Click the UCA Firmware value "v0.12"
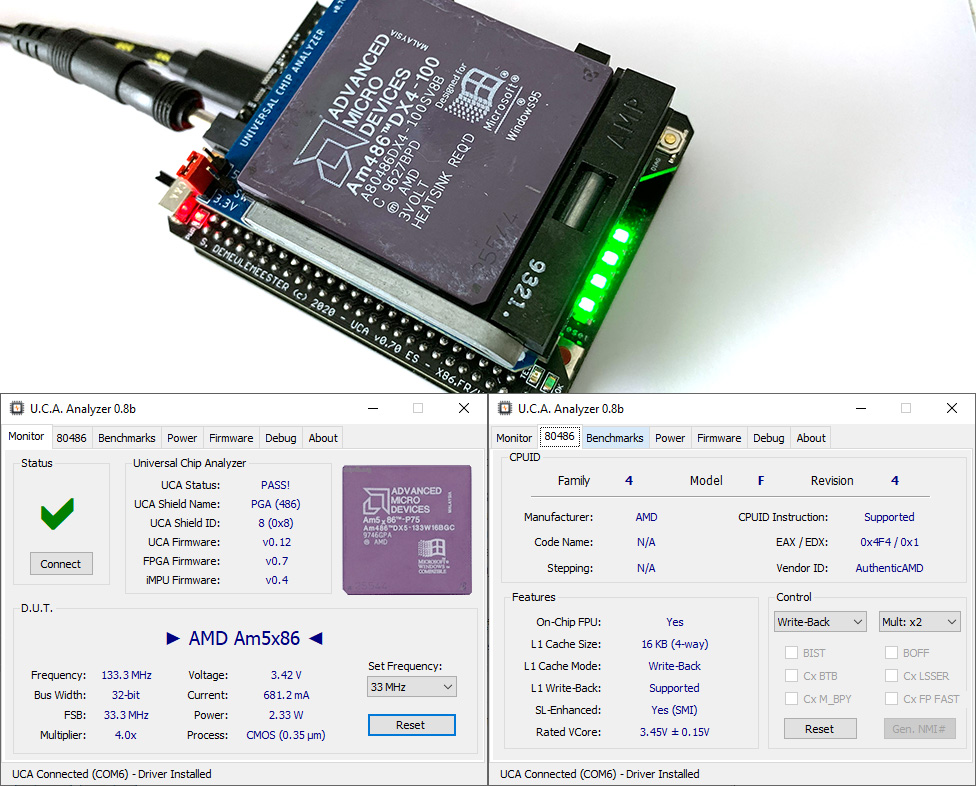The height and width of the screenshot is (786, 976). tap(277, 542)
